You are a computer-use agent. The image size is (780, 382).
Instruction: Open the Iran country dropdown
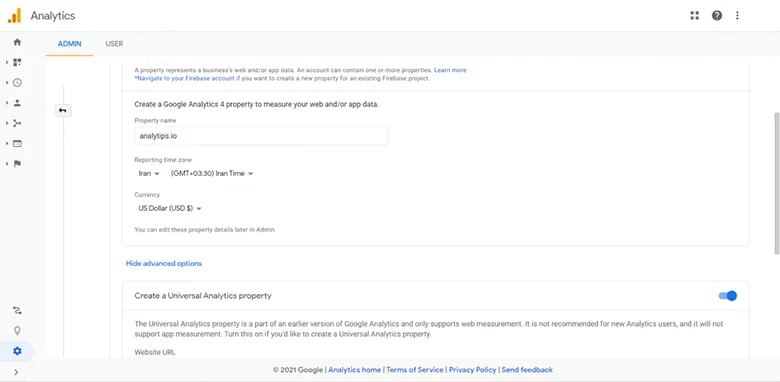pos(149,174)
